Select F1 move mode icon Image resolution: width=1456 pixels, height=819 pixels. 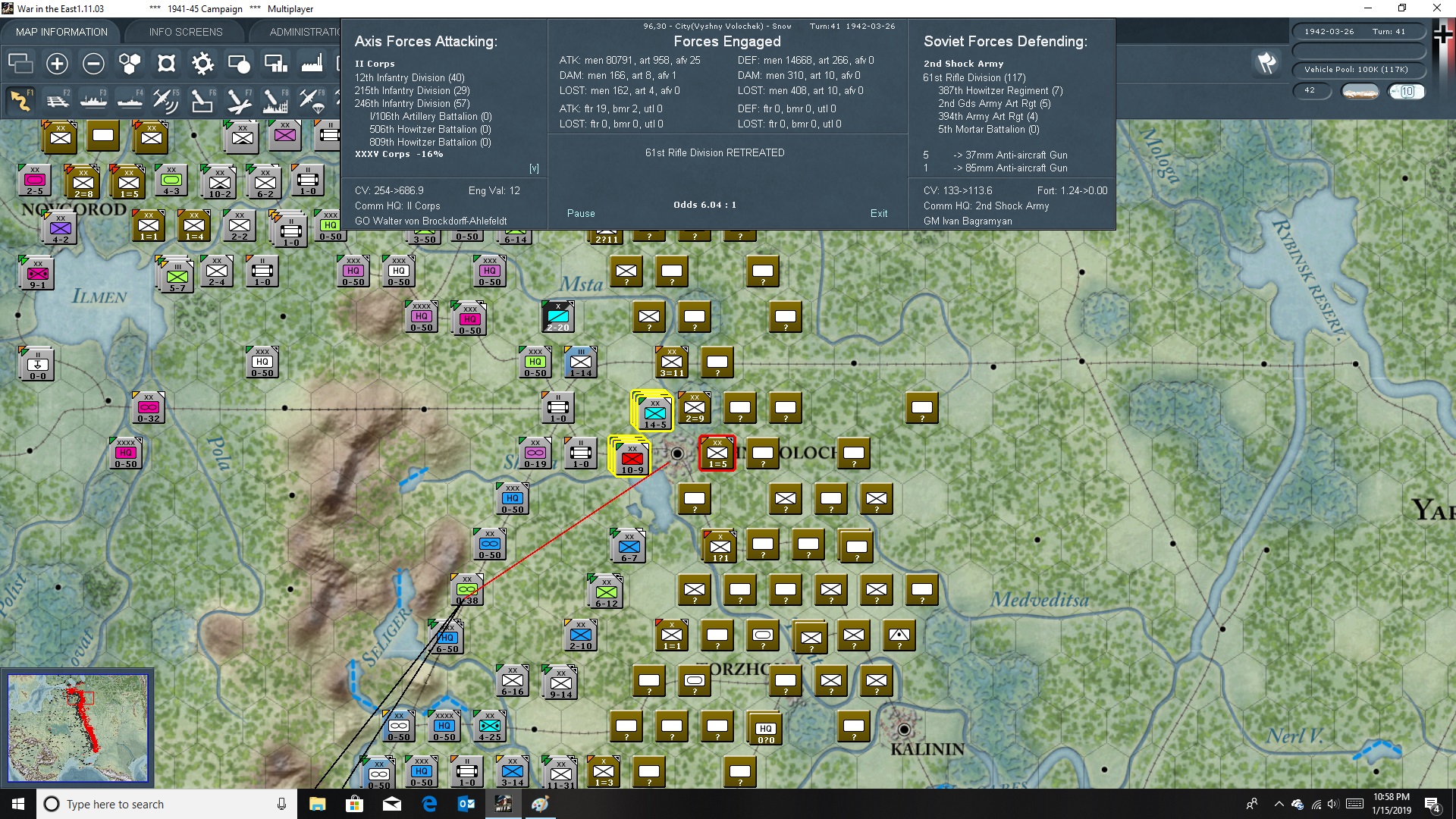pos(20,100)
